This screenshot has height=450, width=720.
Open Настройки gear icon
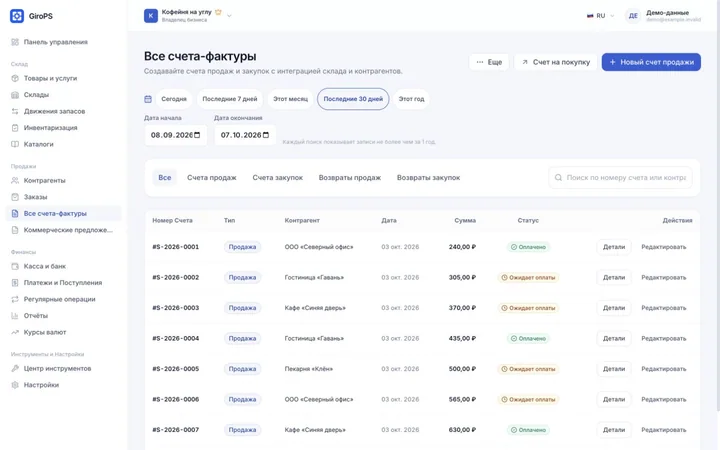coord(15,385)
